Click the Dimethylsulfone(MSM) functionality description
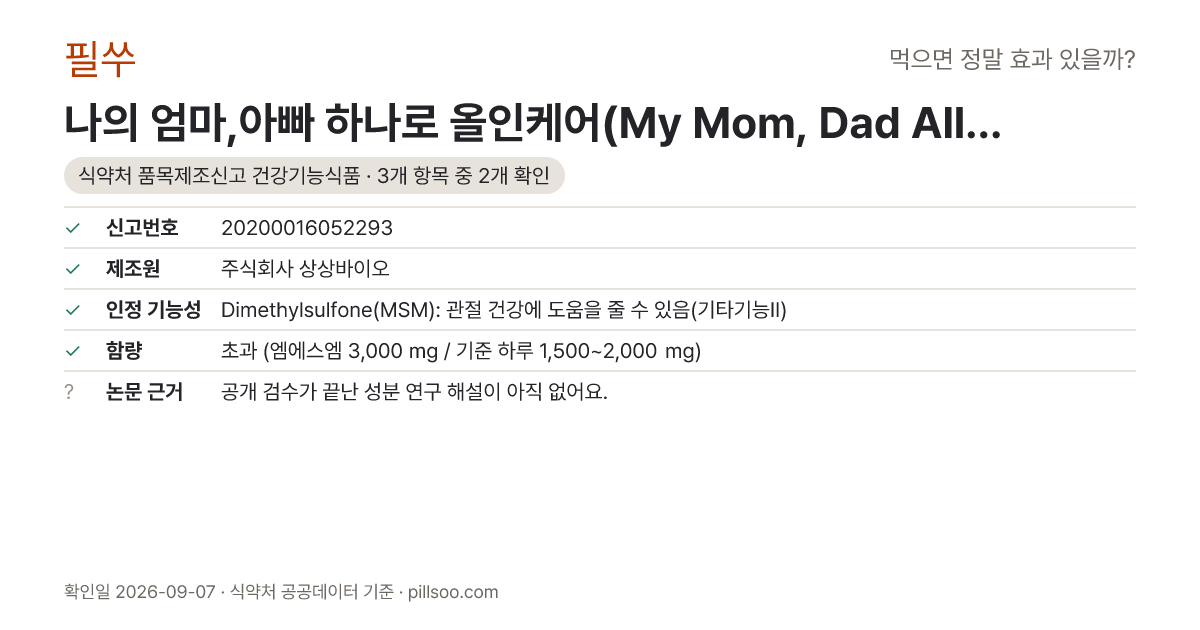This screenshot has height=630, width=1200. tap(504, 310)
